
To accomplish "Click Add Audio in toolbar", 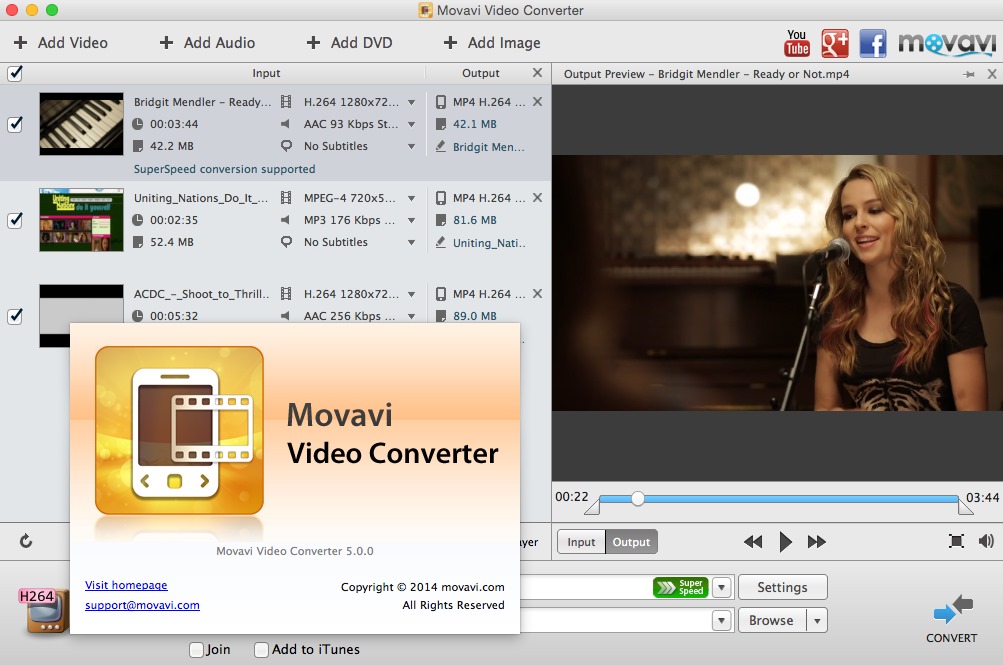I will pos(207,43).
